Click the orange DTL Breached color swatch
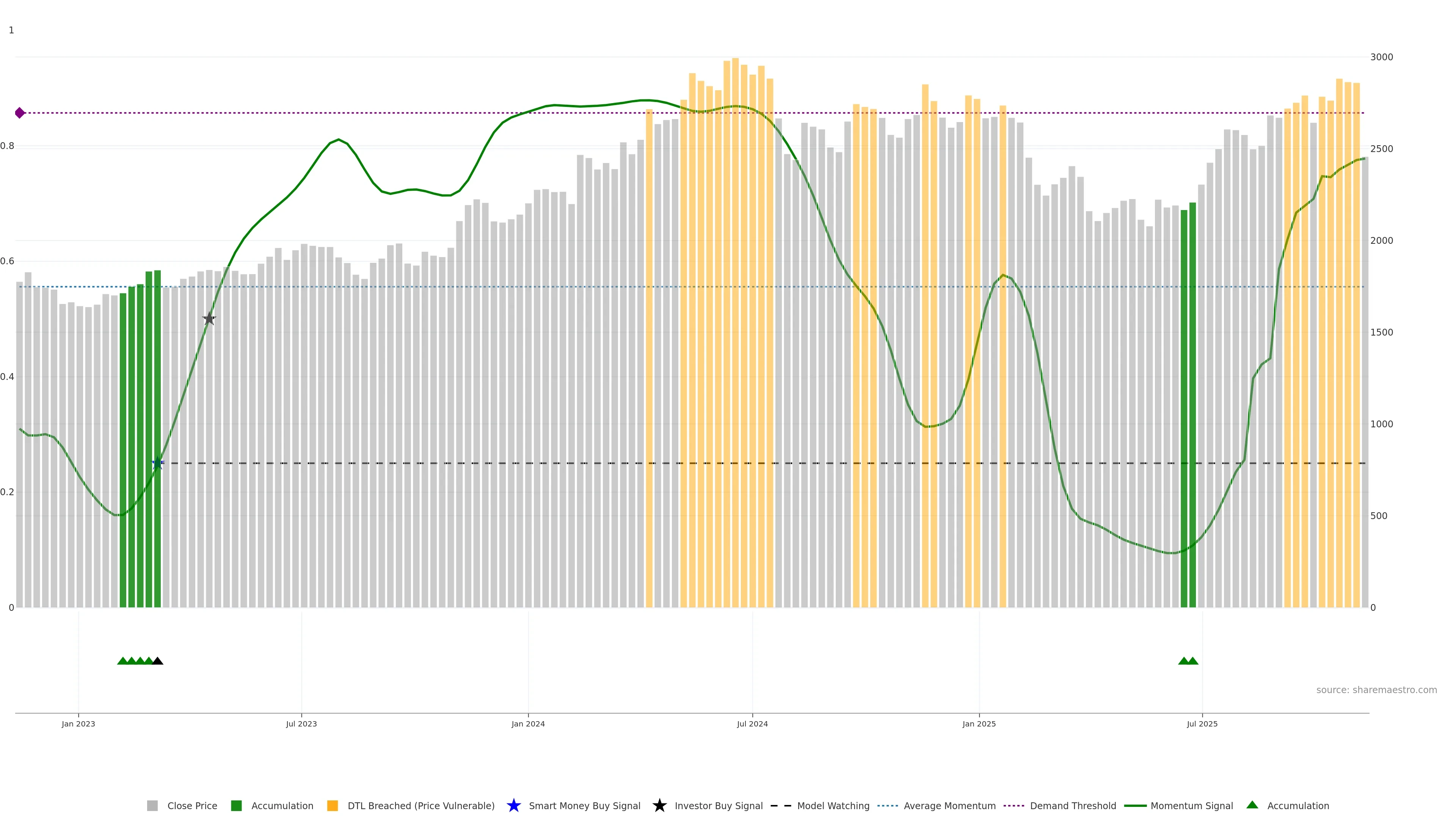The height and width of the screenshot is (819, 1456). 333,806
